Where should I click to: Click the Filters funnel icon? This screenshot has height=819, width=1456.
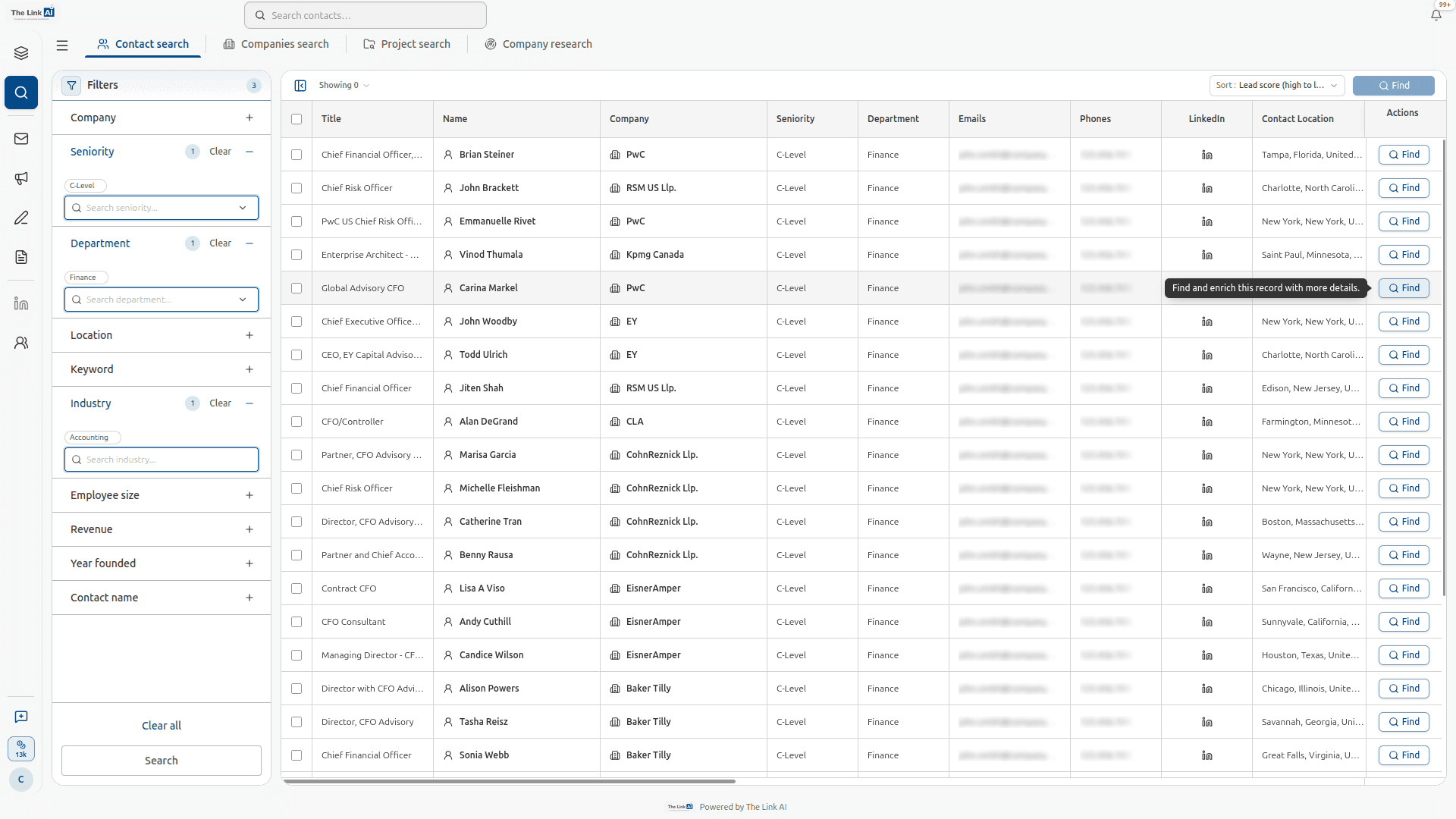click(71, 86)
